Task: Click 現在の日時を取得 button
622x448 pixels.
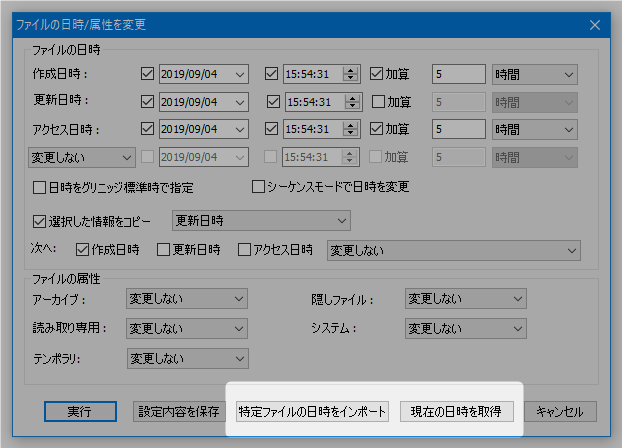Action: tap(457, 411)
